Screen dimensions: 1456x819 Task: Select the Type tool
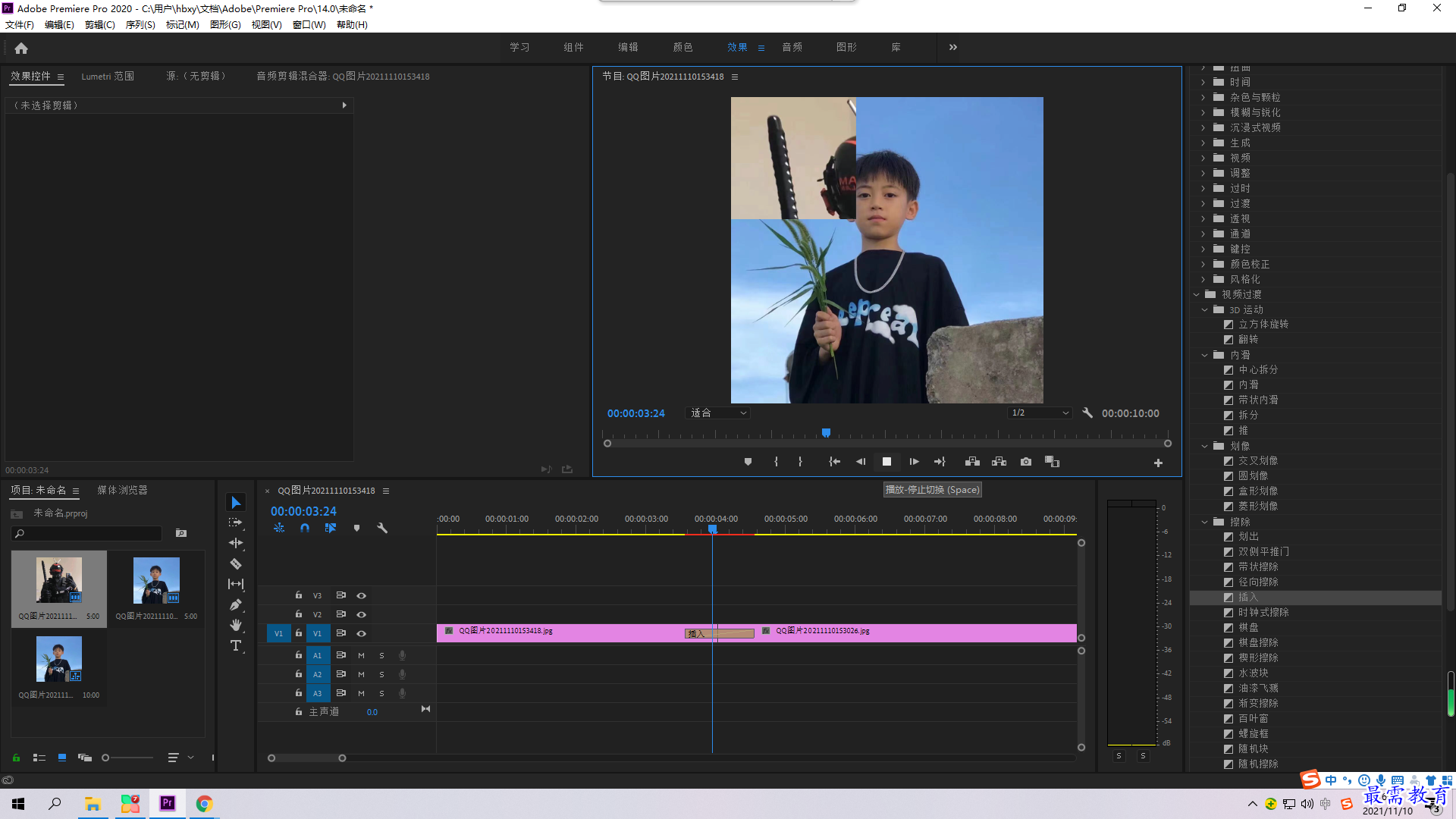[236, 645]
